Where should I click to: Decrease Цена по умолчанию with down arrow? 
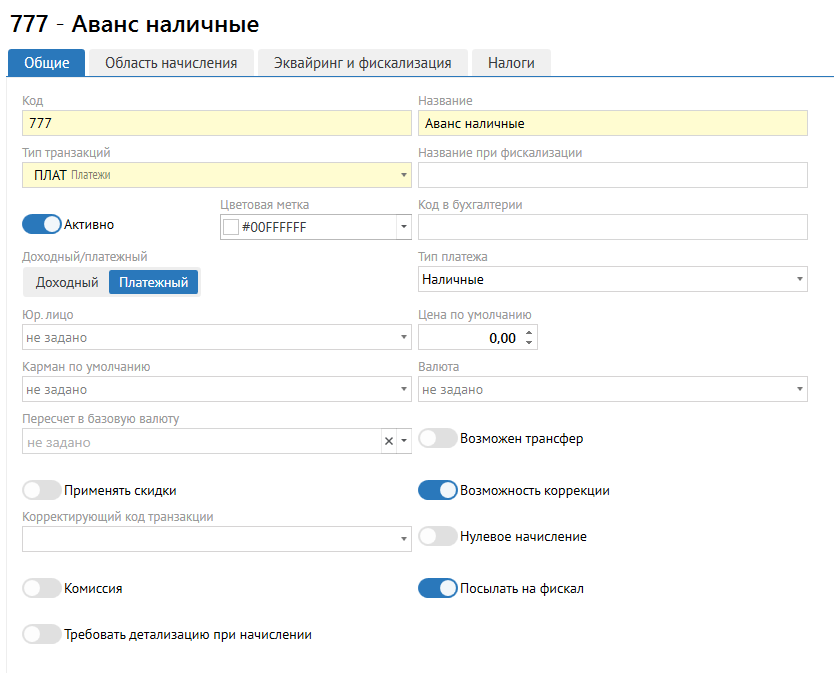[x=530, y=343]
